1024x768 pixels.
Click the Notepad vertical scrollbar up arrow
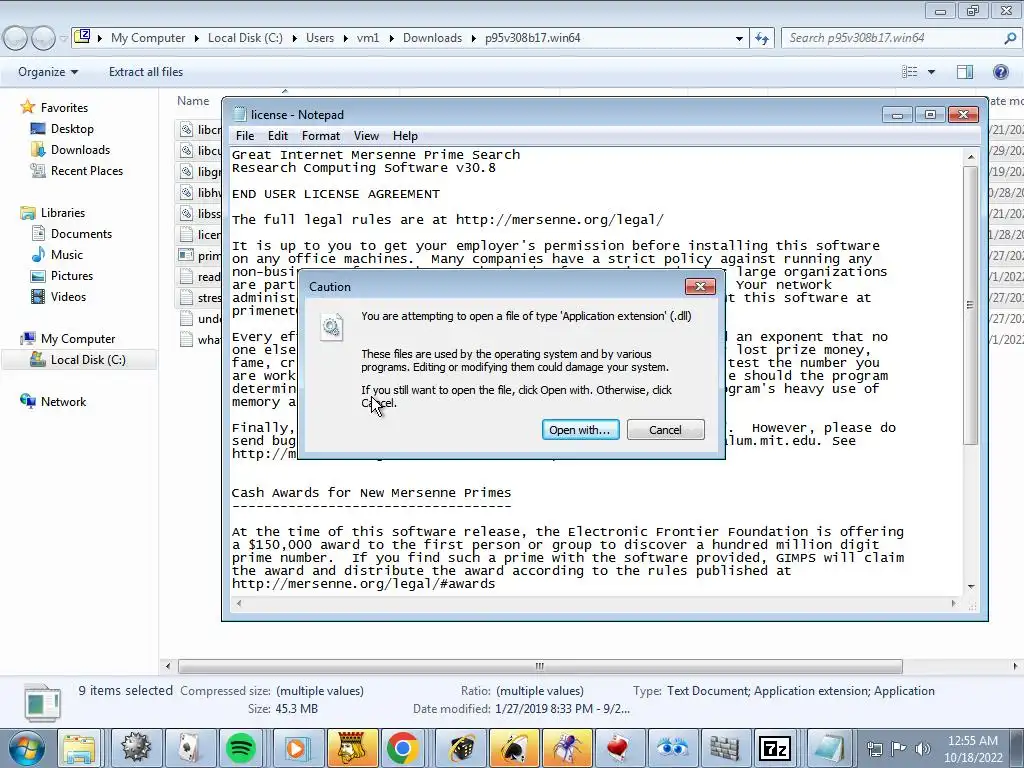pyautogui.click(x=970, y=157)
